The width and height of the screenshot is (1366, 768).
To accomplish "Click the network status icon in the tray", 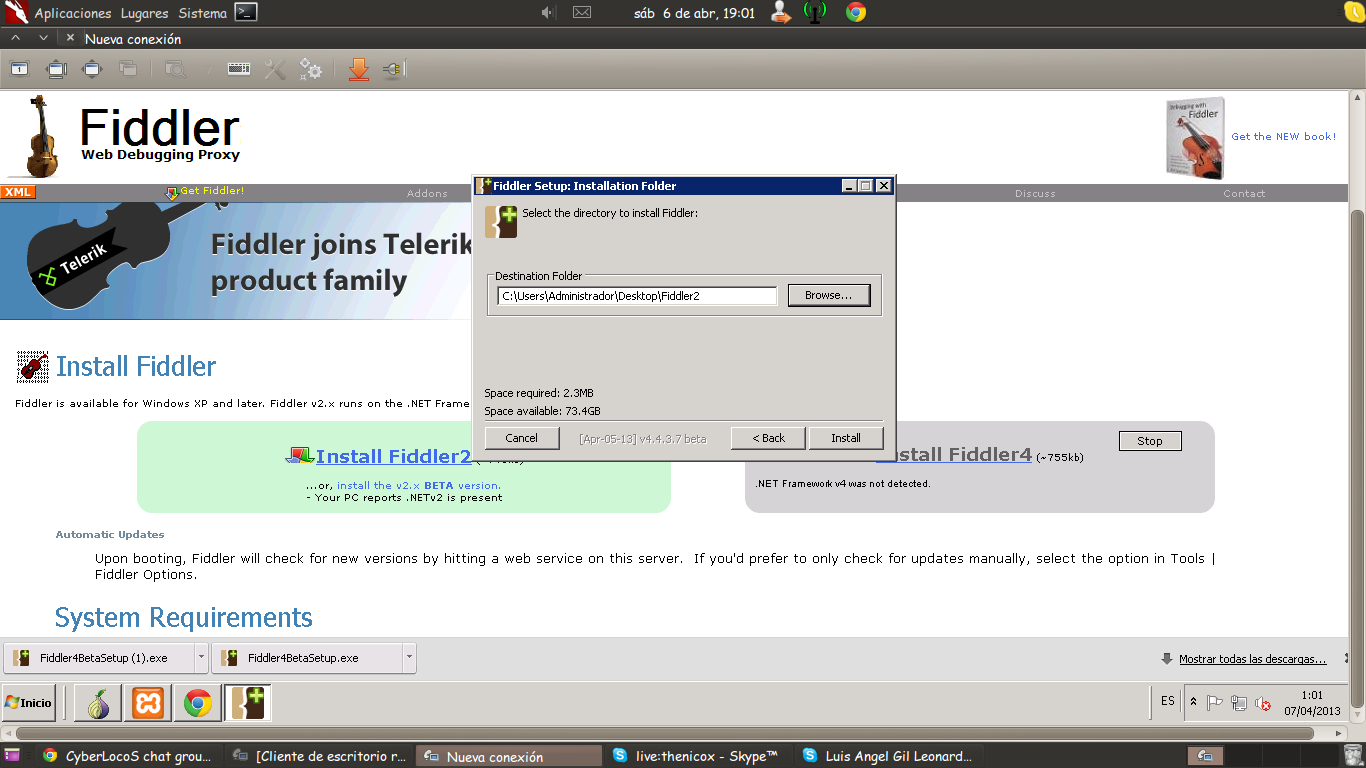I will [1238, 703].
